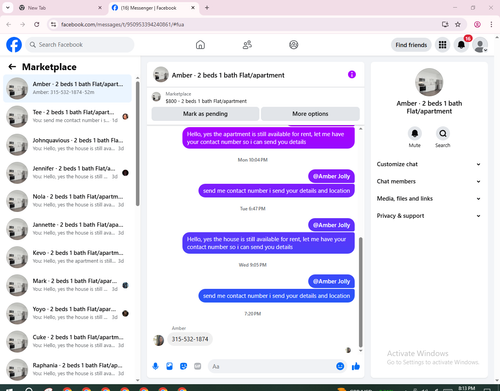Expand Media, files and links section
Viewport: 500px width, 391px height.
click(429, 199)
